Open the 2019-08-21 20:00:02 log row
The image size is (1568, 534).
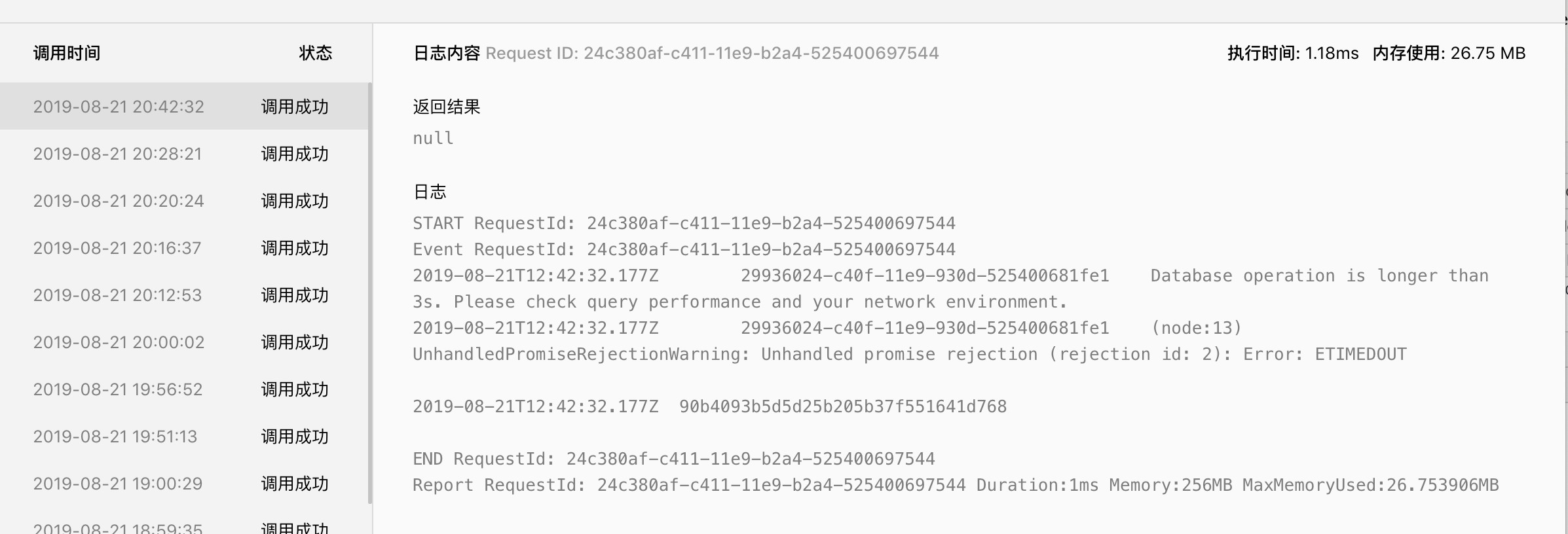tap(119, 342)
